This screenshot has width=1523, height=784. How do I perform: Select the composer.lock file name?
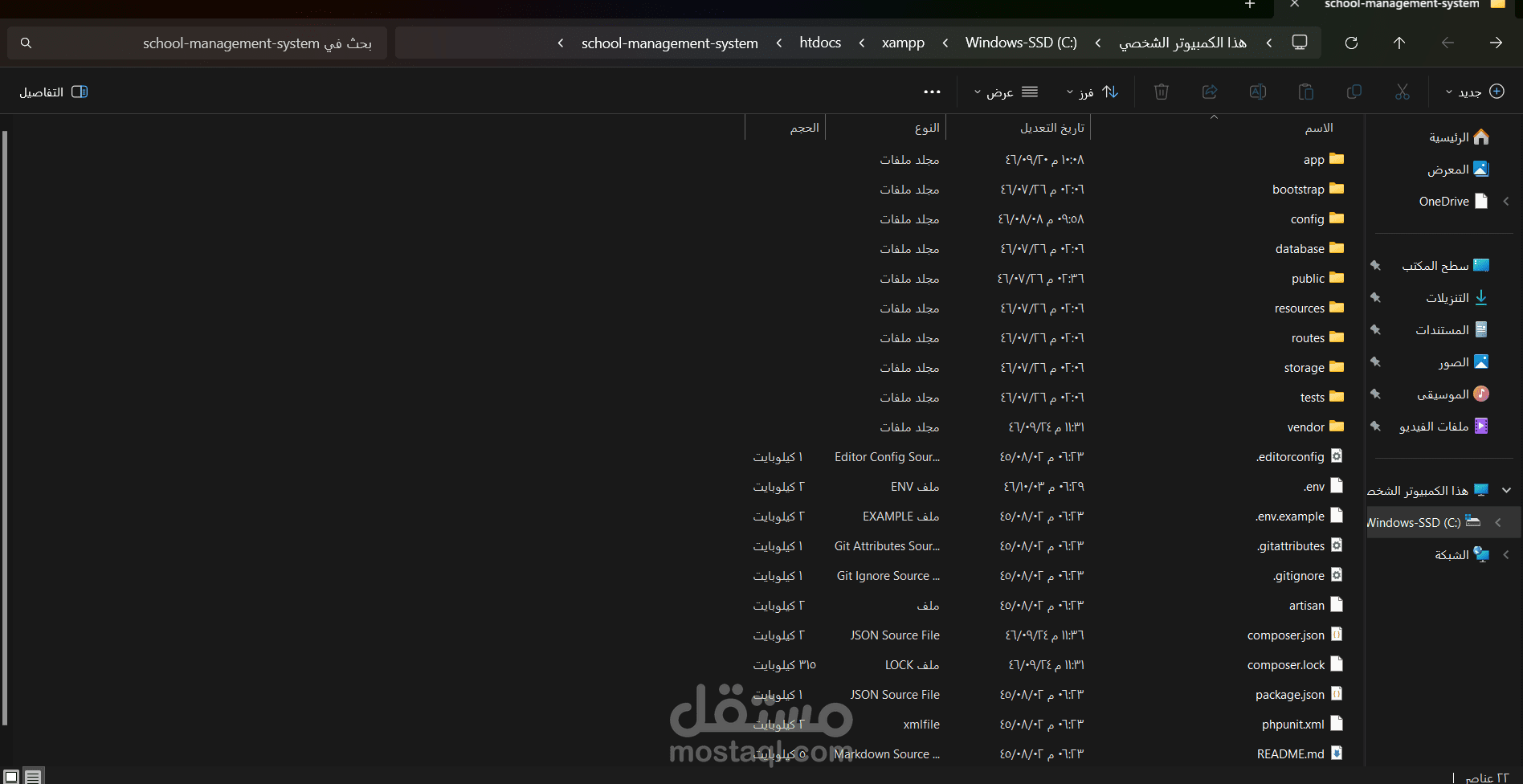1286,665
